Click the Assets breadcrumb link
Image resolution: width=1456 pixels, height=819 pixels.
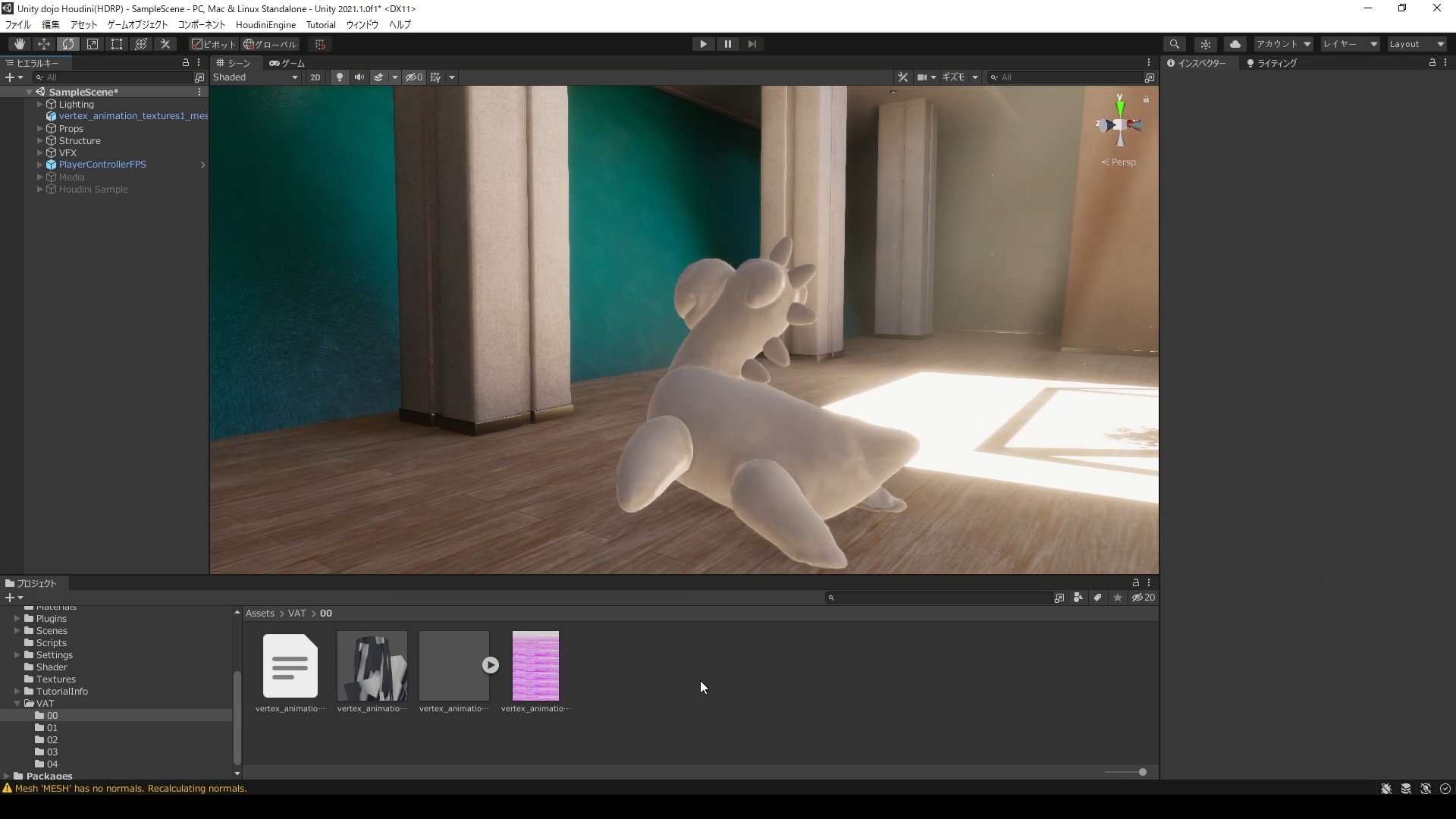click(259, 613)
